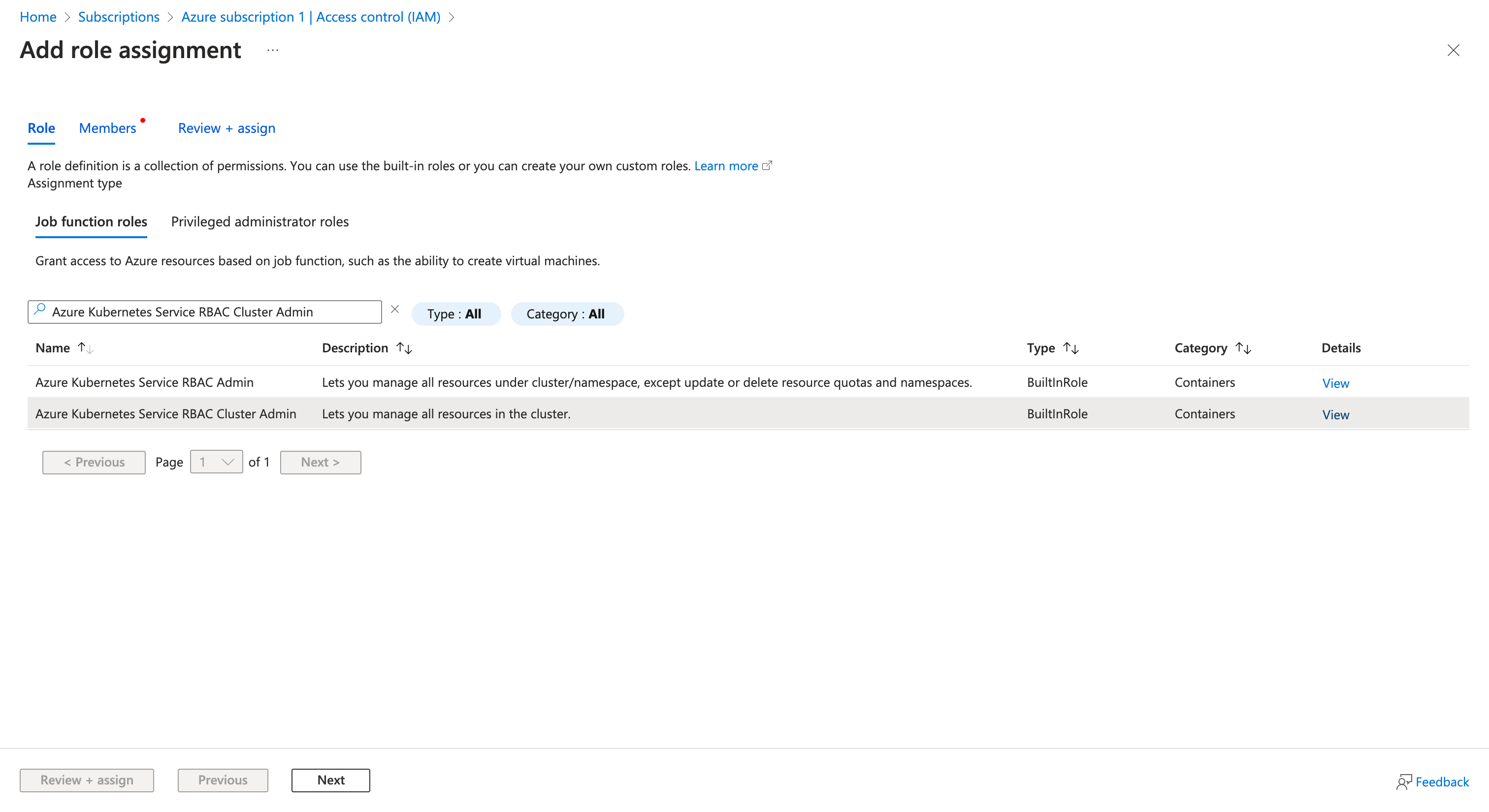Sort by Description column arrows
Image resolution: width=1489 pixels, height=812 pixels.
tap(404, 347)
